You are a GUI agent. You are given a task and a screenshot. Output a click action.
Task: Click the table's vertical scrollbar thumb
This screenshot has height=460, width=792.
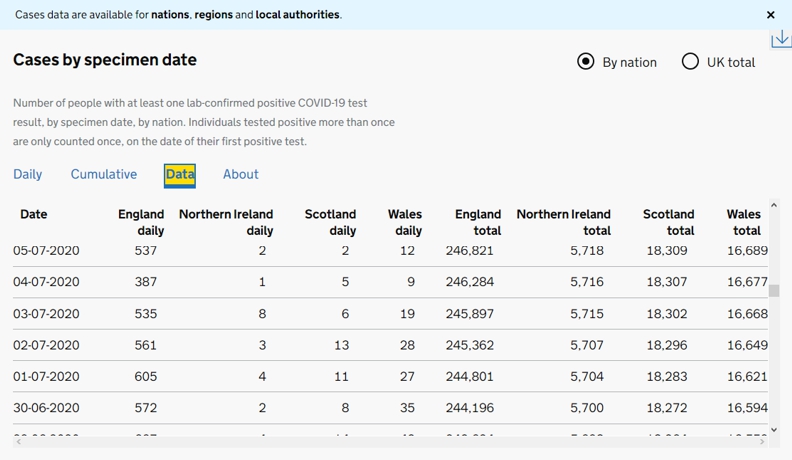[x=773, y=290]
